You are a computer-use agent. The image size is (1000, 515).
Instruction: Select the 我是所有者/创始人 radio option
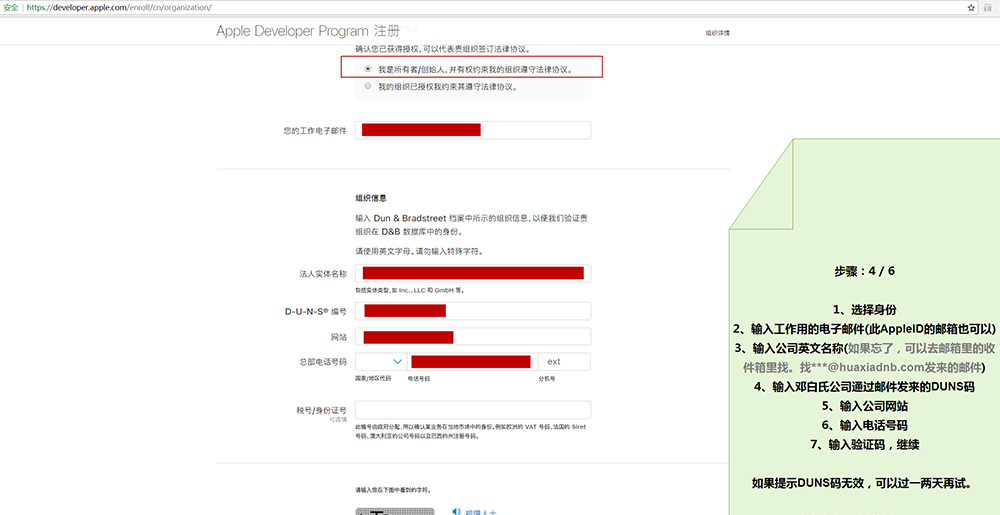[368, 69]
